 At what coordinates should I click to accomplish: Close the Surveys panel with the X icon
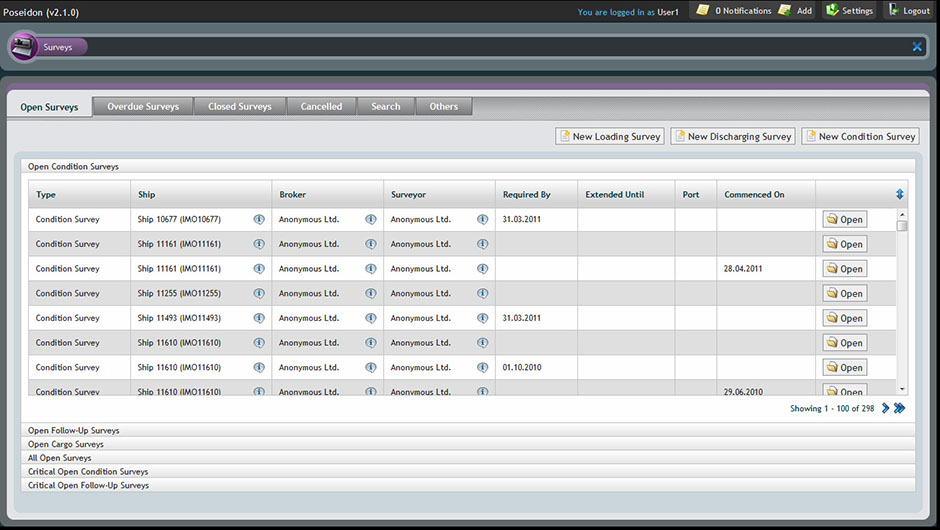pos(917,47)
